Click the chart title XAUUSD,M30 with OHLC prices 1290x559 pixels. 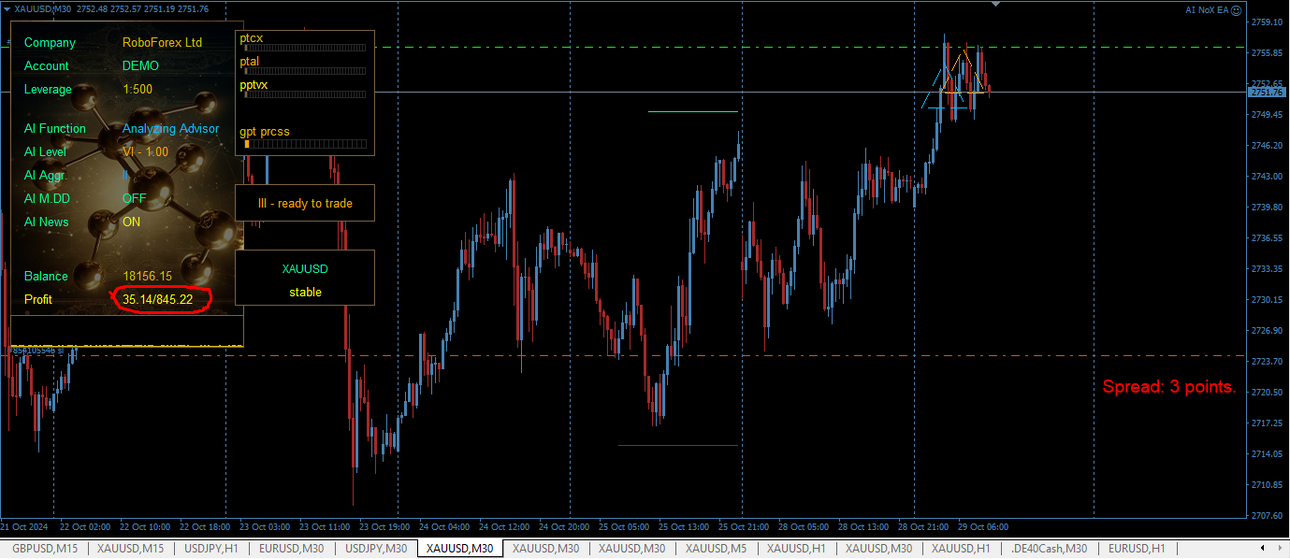click(112, 9)
